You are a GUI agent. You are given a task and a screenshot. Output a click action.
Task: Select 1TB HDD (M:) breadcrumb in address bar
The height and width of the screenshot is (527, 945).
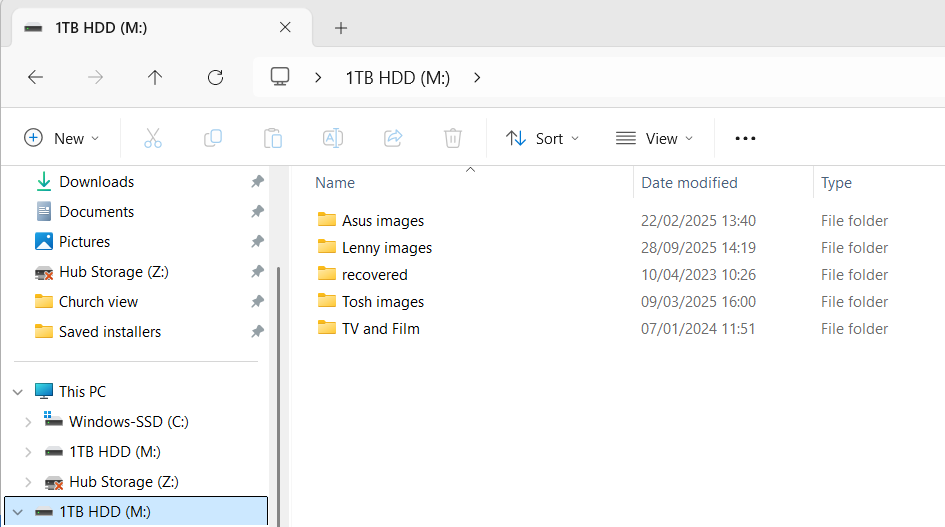398,78
